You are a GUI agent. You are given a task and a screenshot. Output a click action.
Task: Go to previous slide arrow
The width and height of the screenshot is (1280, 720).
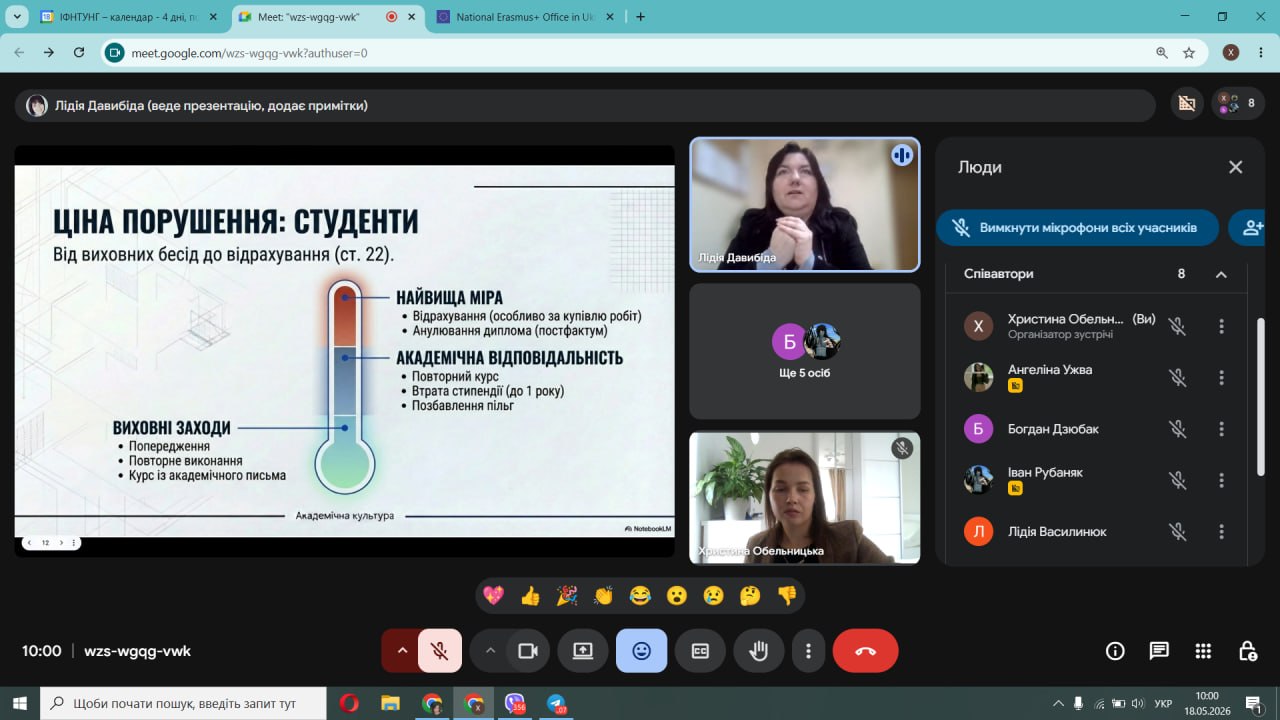pos(29,543)
